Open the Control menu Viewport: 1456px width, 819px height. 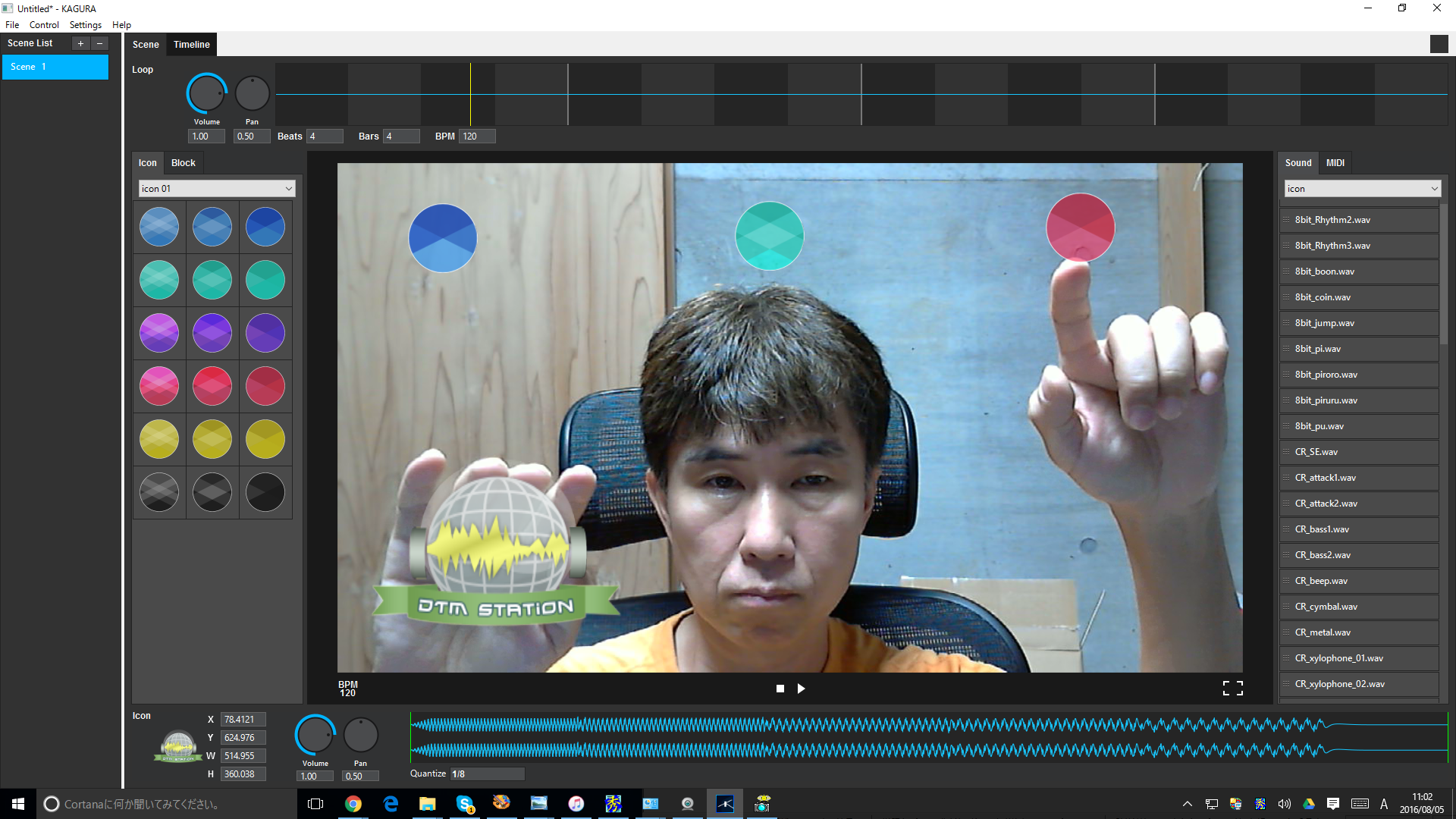pyautogui.click(x=44, y=25)
